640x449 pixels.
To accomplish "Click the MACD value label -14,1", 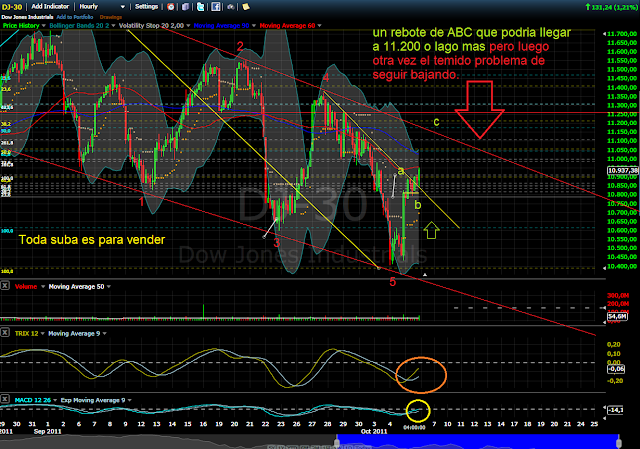I will (616, 410).
